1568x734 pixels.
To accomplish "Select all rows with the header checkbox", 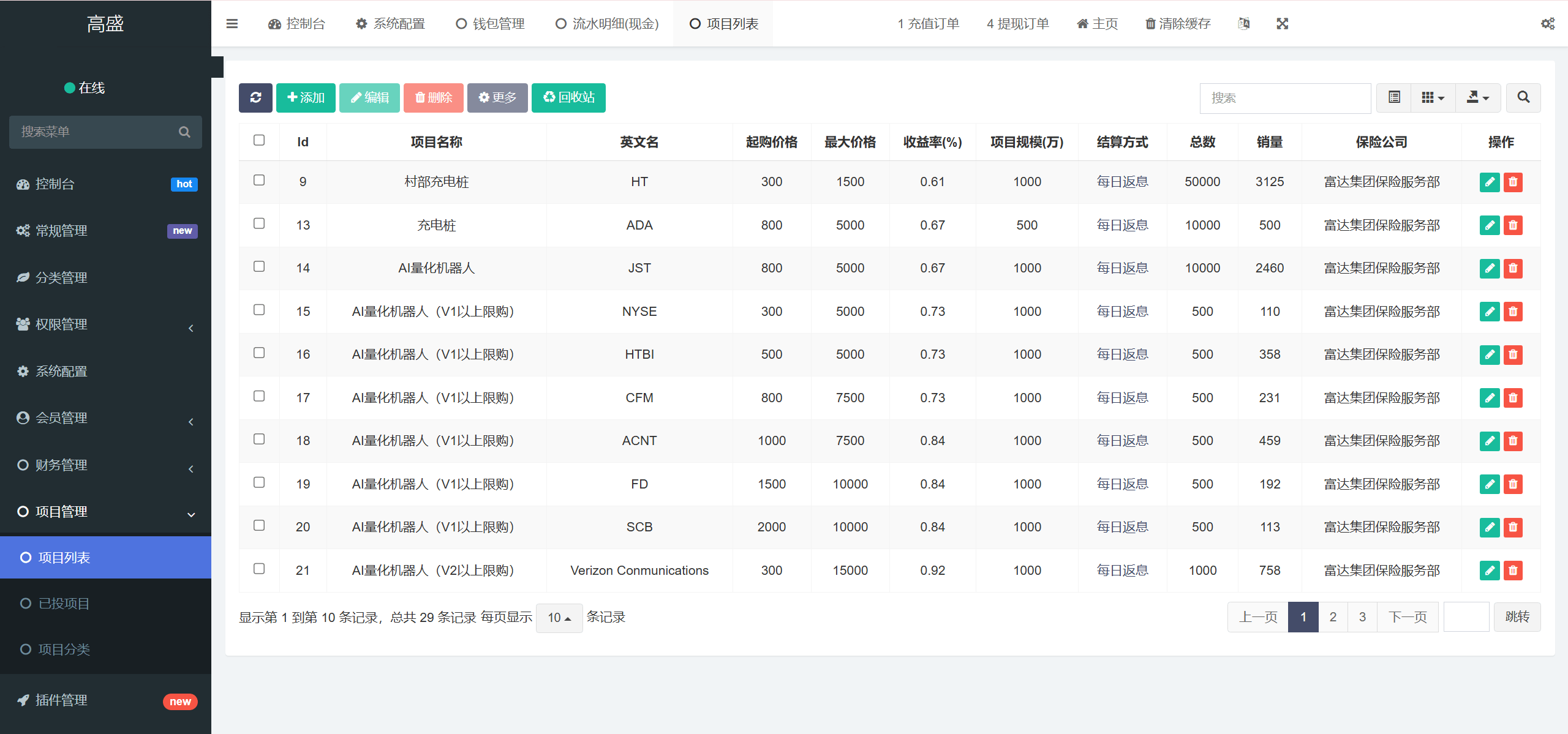I will [x=259, y=140].
